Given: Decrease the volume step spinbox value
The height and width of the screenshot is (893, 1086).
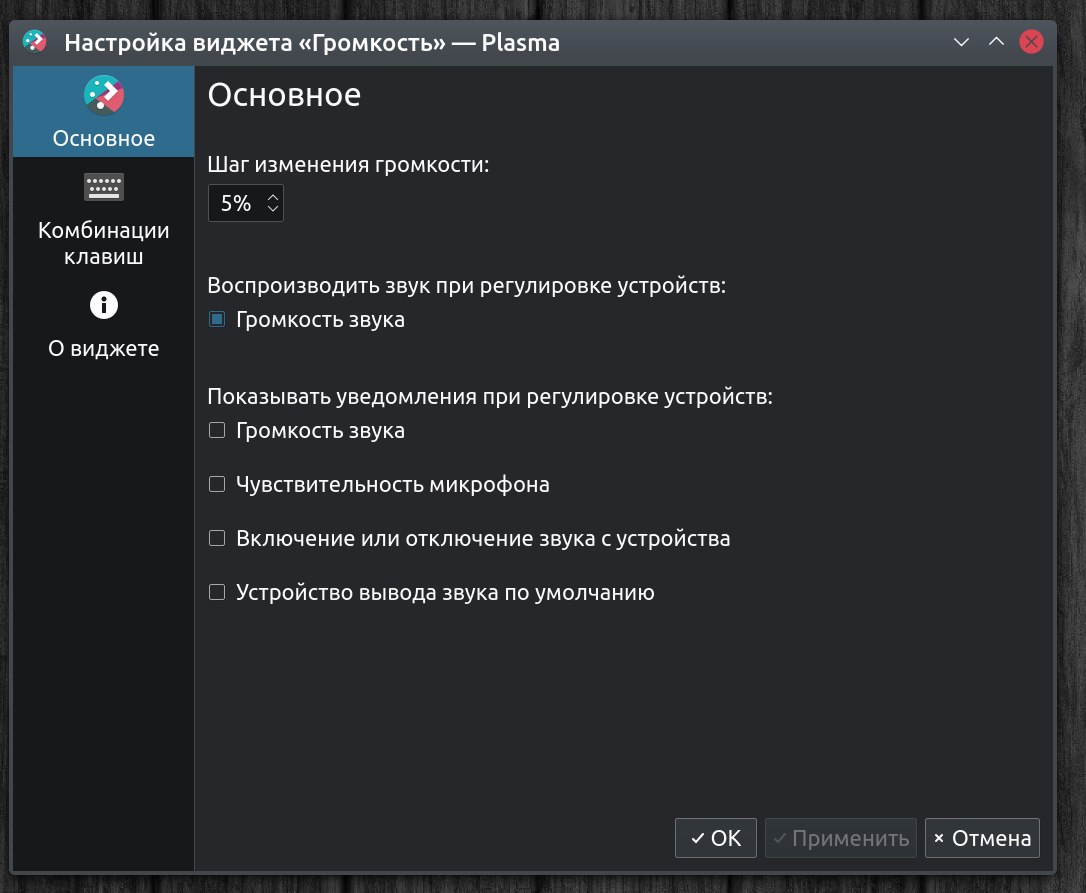Looking at the screenshot, I should click(x=273, y=208).
